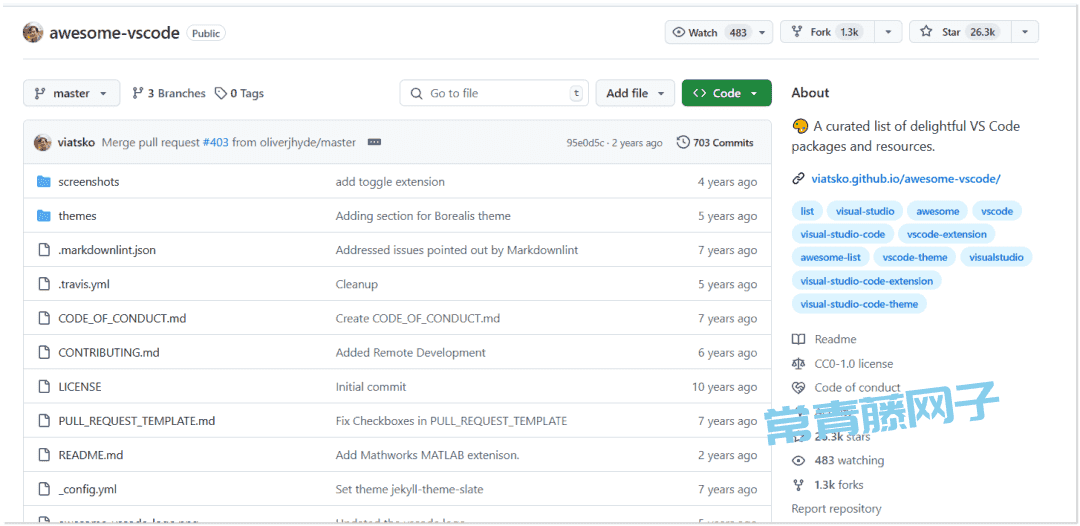Open commit 'Add Mathworks MATLAB extenison.'
Viewport: 1080px width, 526px height.
(427, 455)
